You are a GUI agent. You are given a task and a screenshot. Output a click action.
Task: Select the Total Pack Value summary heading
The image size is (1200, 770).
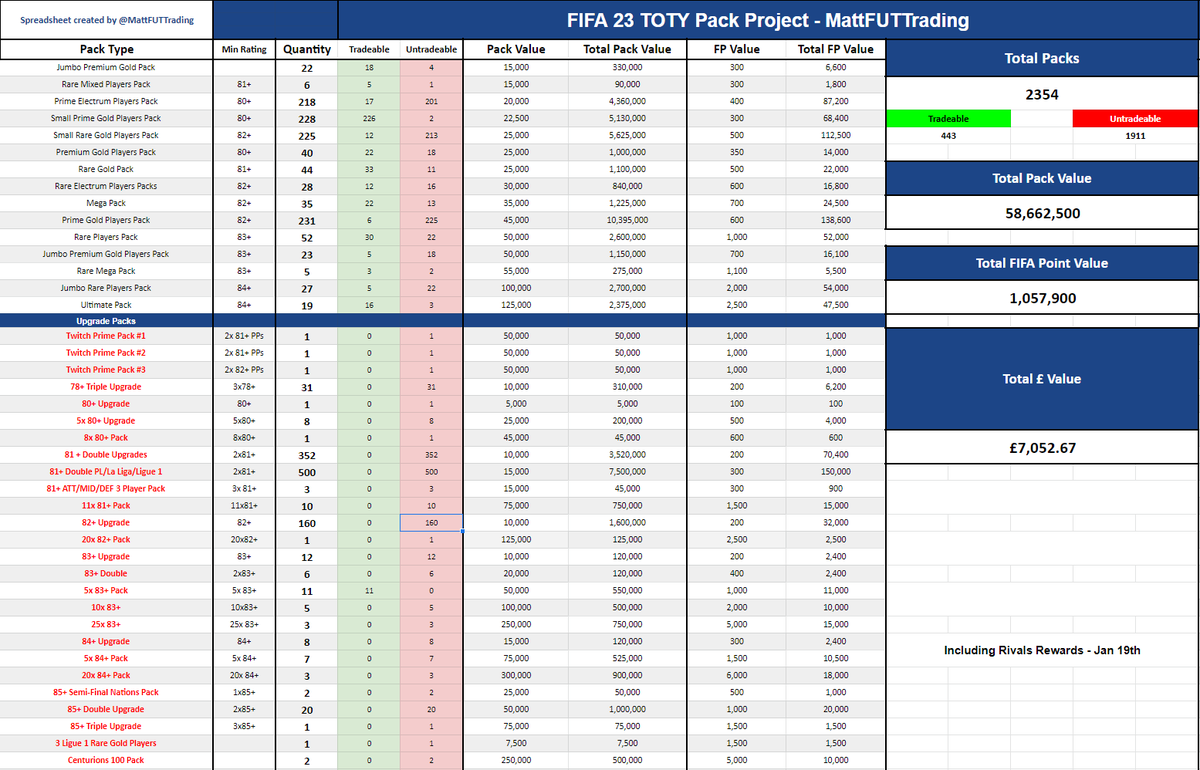(1042, 179)
